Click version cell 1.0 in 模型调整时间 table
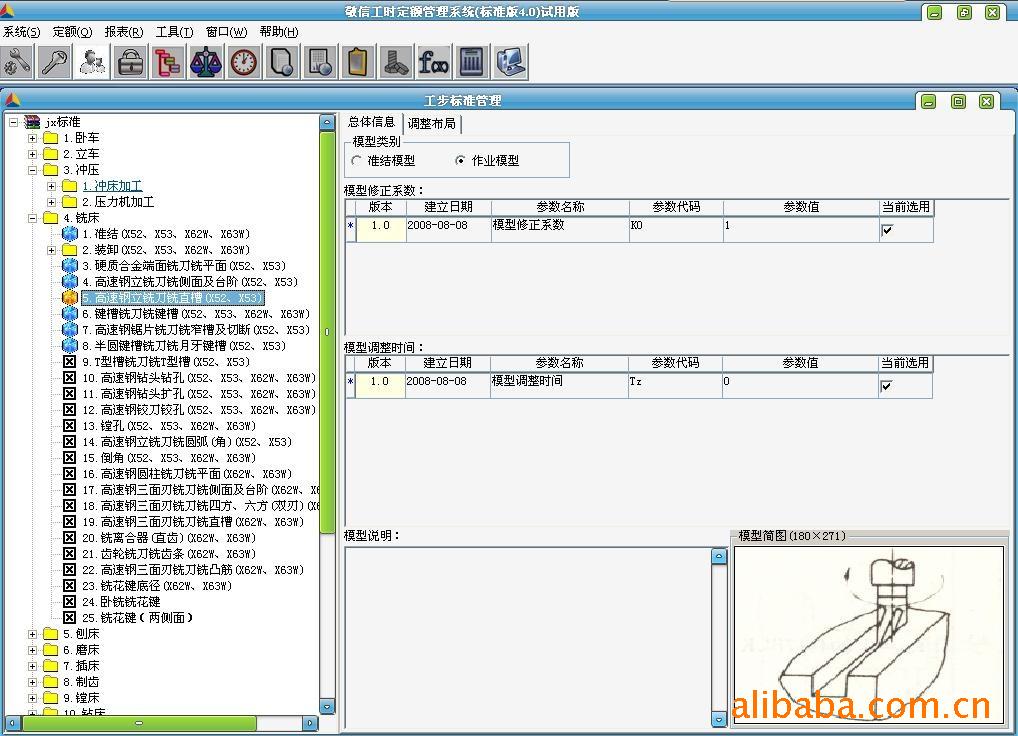Screen dimensions: 1018x736 [x=380, y=385]
